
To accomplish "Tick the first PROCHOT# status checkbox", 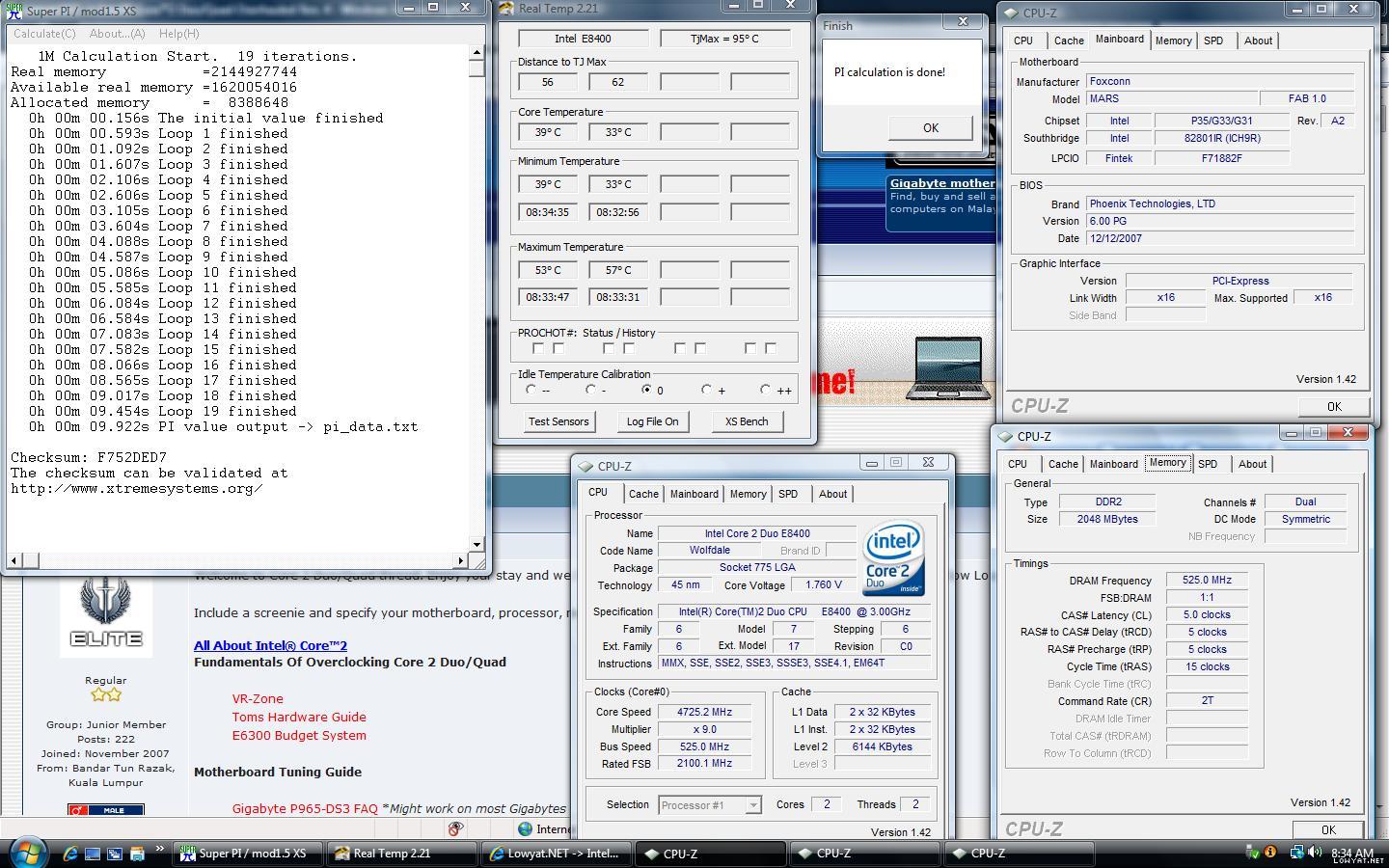I will [538, 348].
